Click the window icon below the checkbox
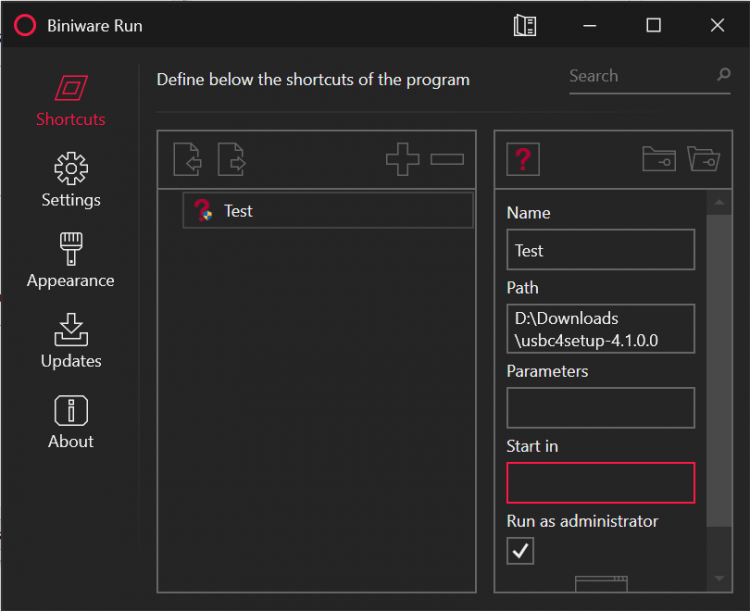Image resolution: width=750 pixels, height=611 pixels. [601, 581]
